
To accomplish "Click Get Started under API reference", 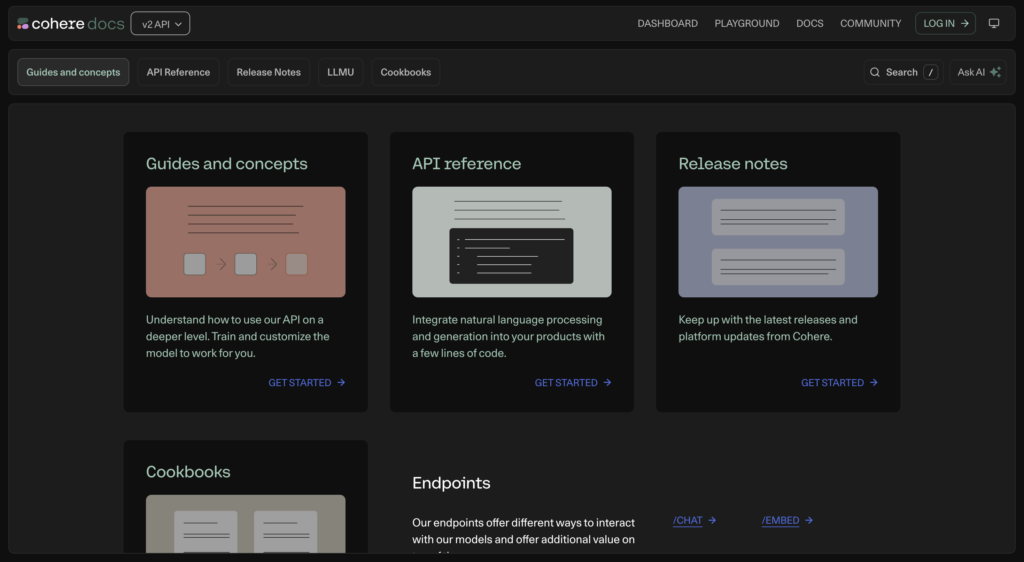I will 573,382.
